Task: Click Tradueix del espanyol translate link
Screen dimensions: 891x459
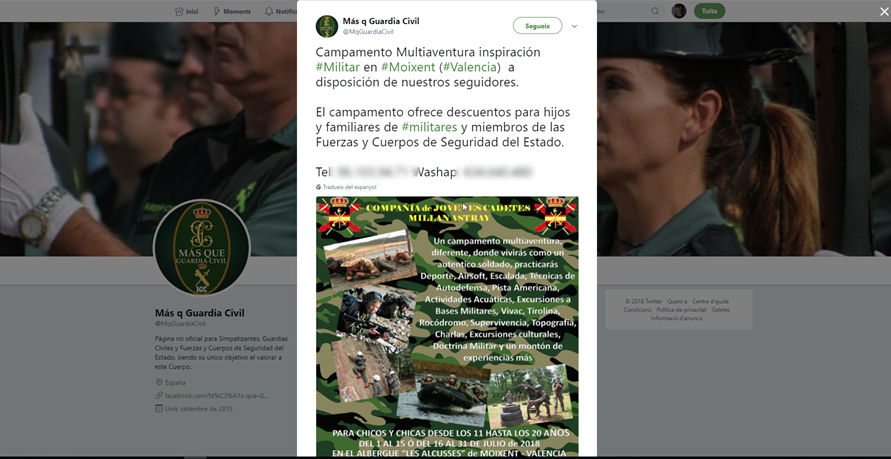Action: tap(346, 187)
